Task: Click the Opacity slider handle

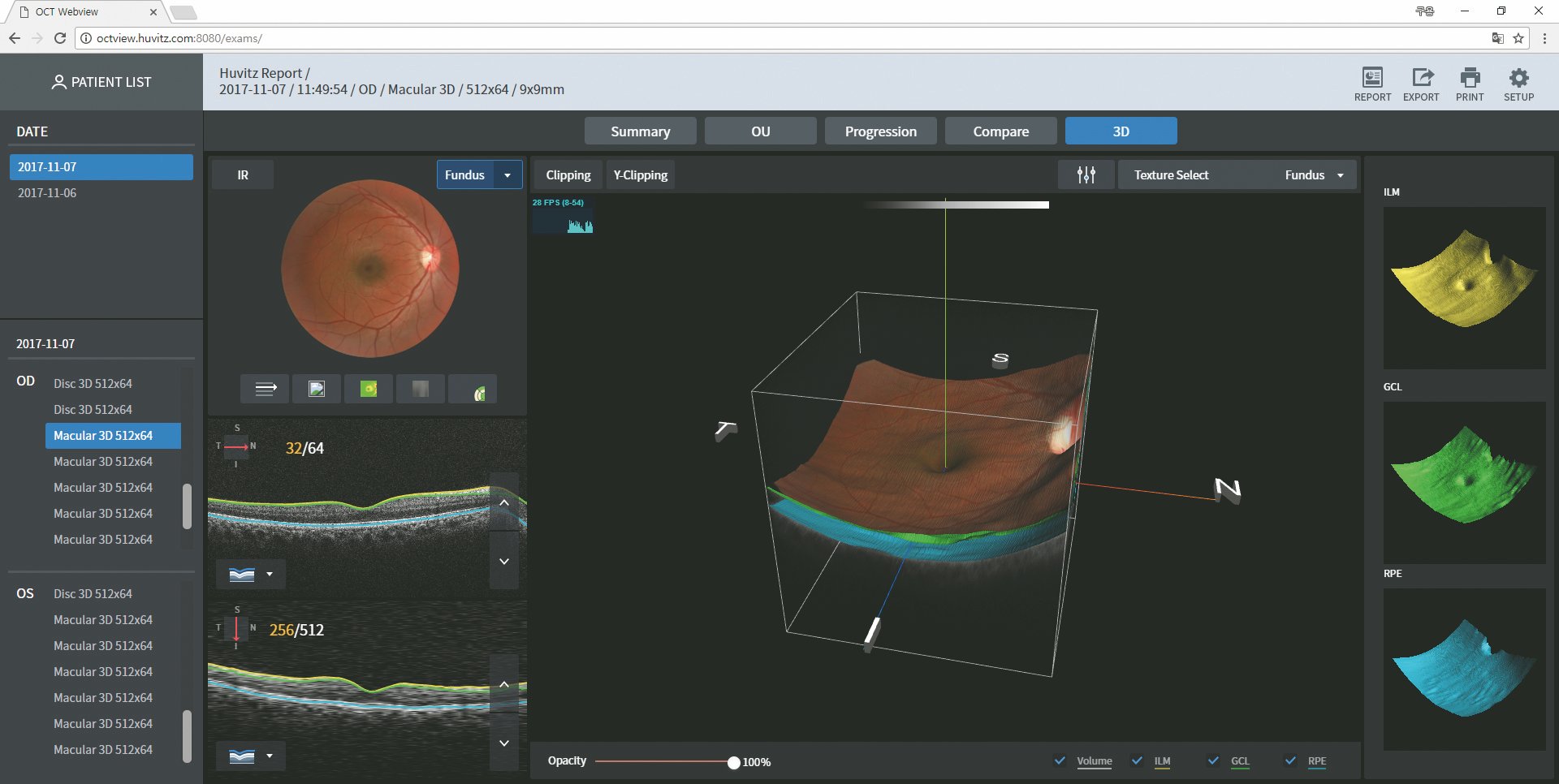Action: click(x=733, y=762)
